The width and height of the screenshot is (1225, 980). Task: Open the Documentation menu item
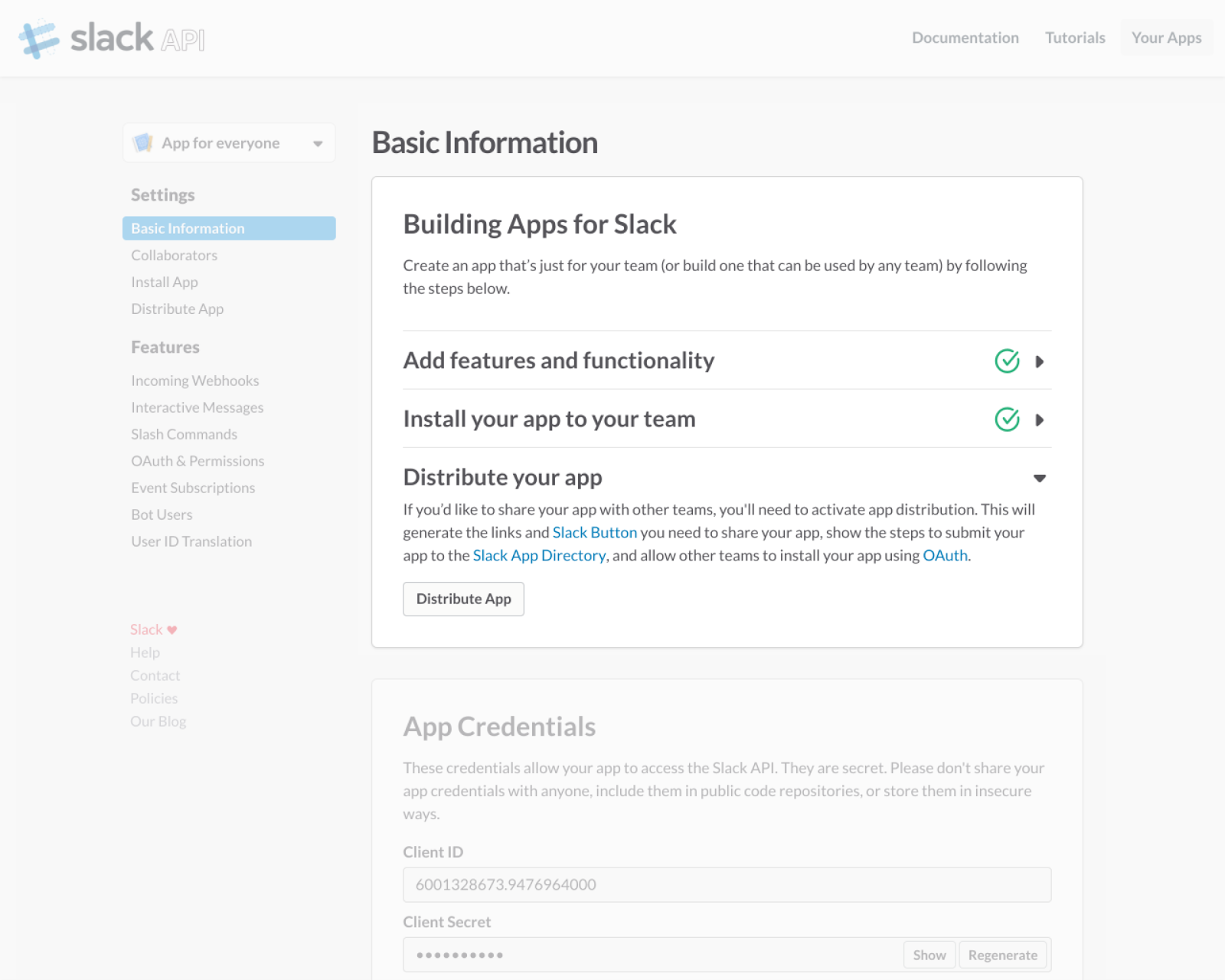[x=965, y=38]
